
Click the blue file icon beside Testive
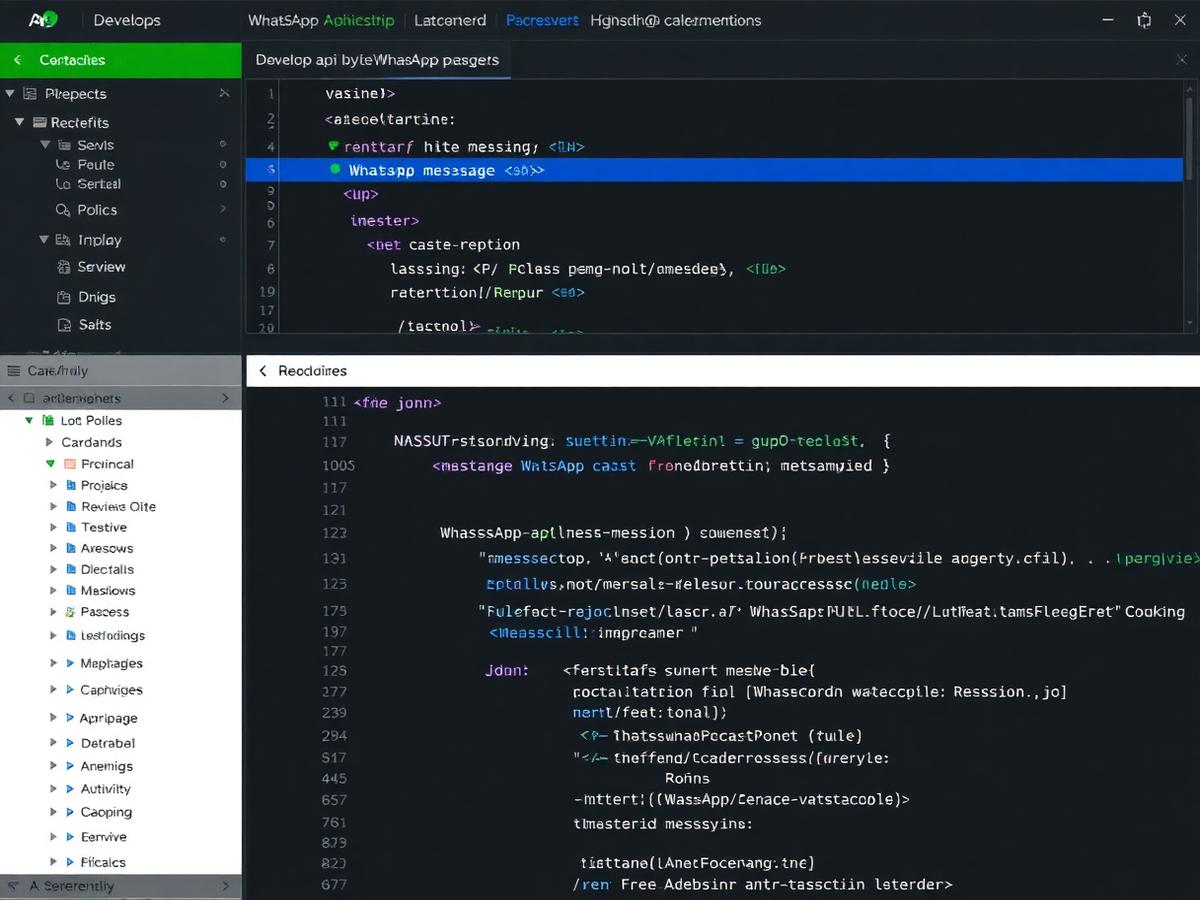71,527
